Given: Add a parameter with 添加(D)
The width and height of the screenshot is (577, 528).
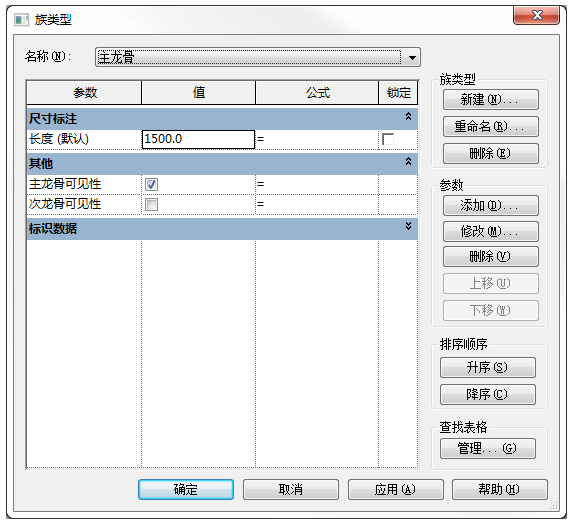Looking at the screenshot, I should click(491, 206).
